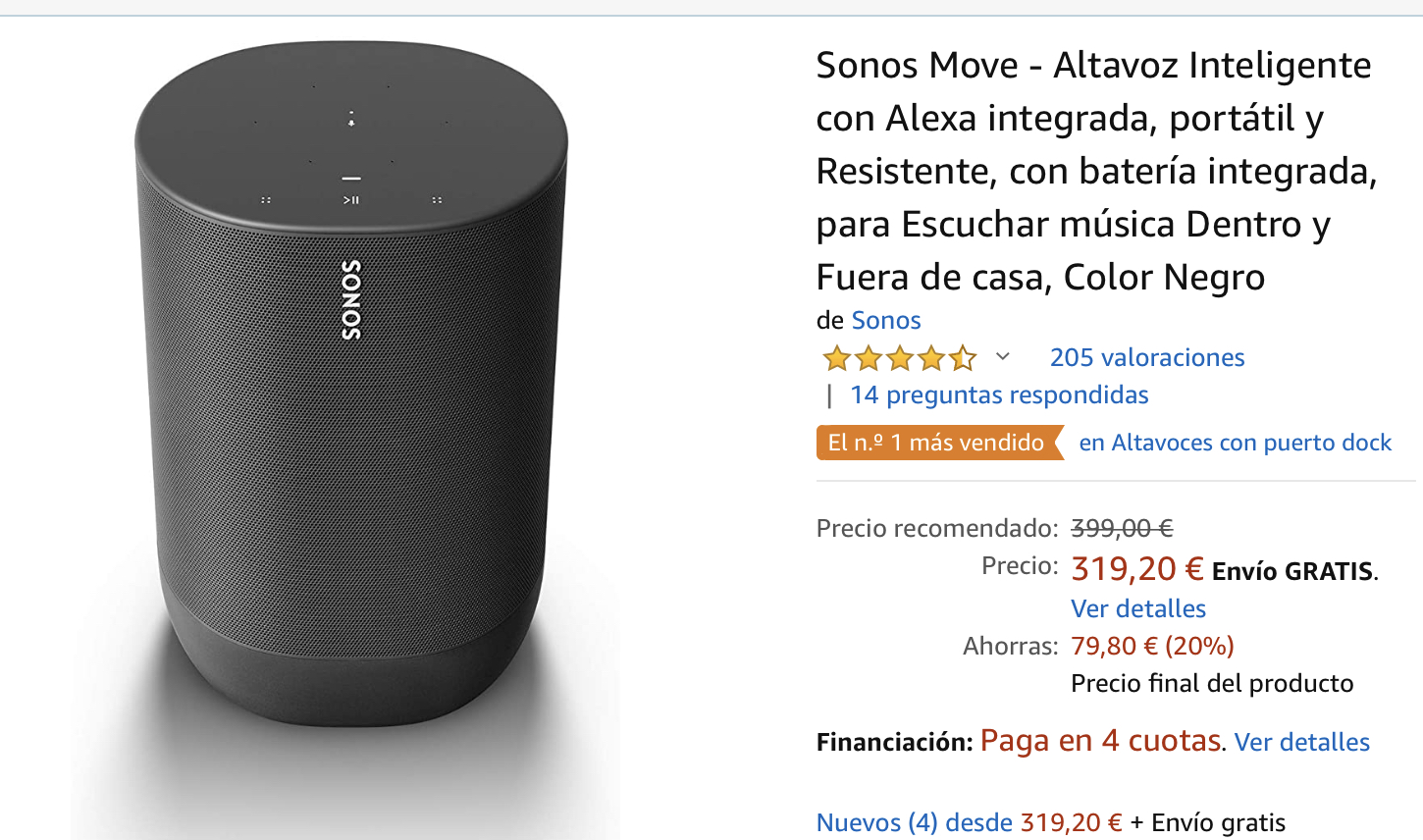Click the 79,80 € (20%) savings amount
The image size is (1423, 840).
pos(1152,646)
